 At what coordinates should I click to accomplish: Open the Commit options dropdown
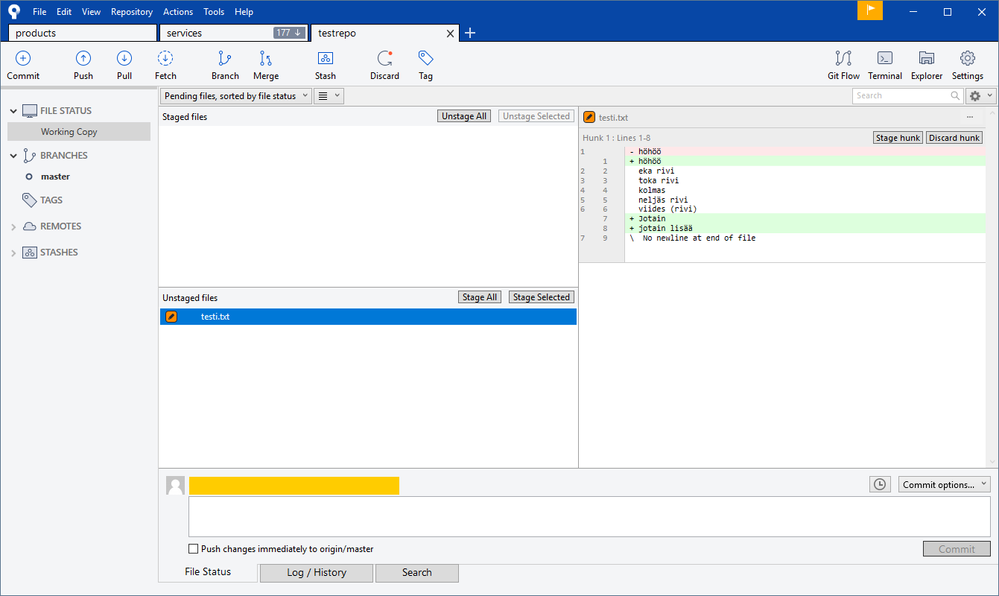[944, 484]
